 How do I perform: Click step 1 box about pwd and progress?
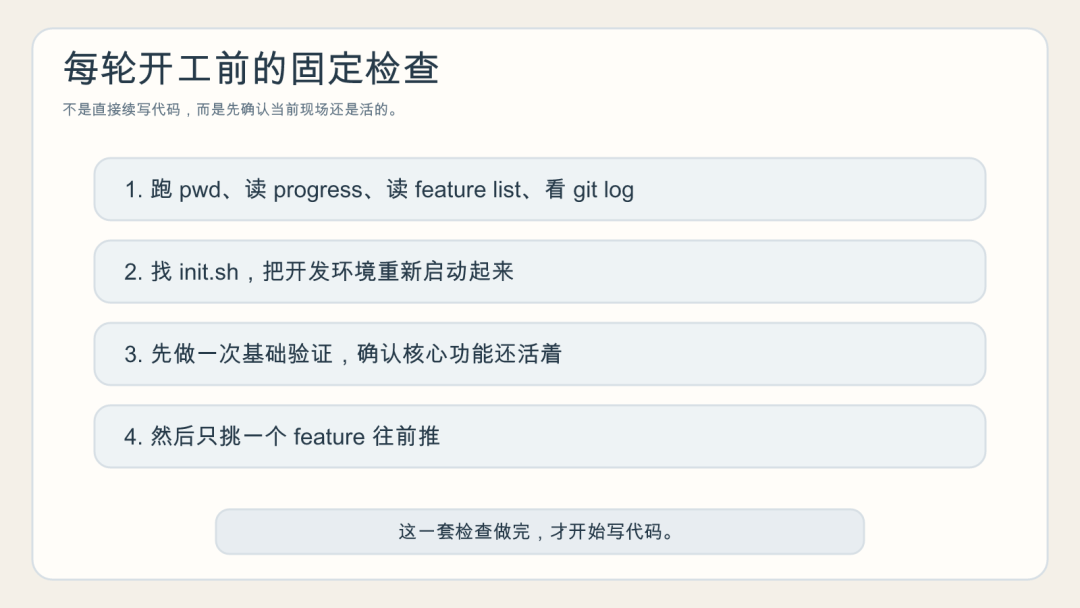(x=540, y=189)
